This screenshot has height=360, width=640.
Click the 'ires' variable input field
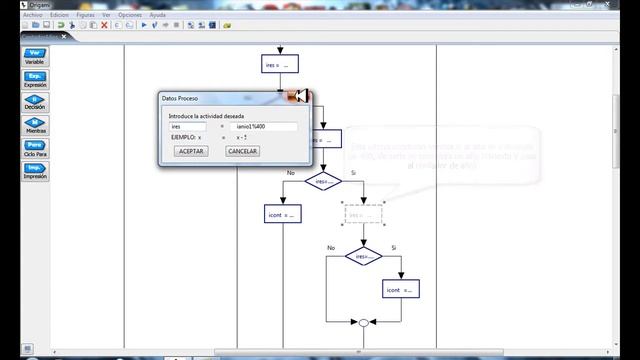[x=188, y=127]
